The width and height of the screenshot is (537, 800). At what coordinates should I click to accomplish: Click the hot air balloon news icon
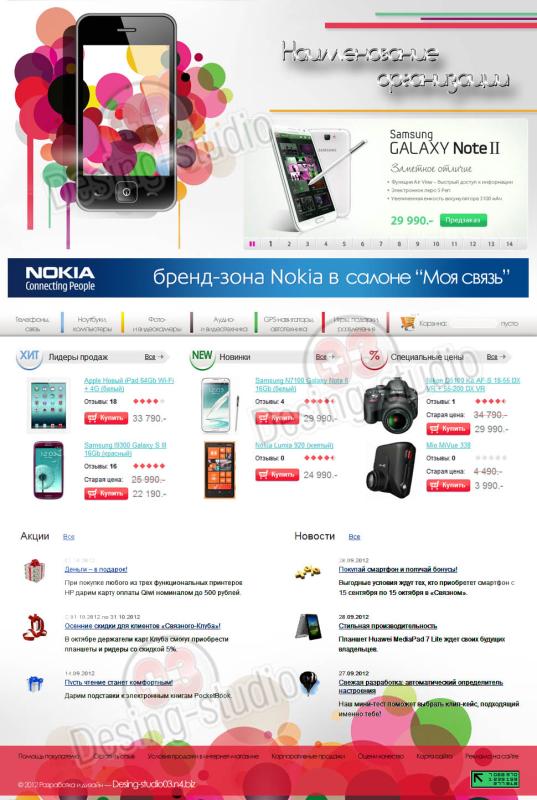309,683
